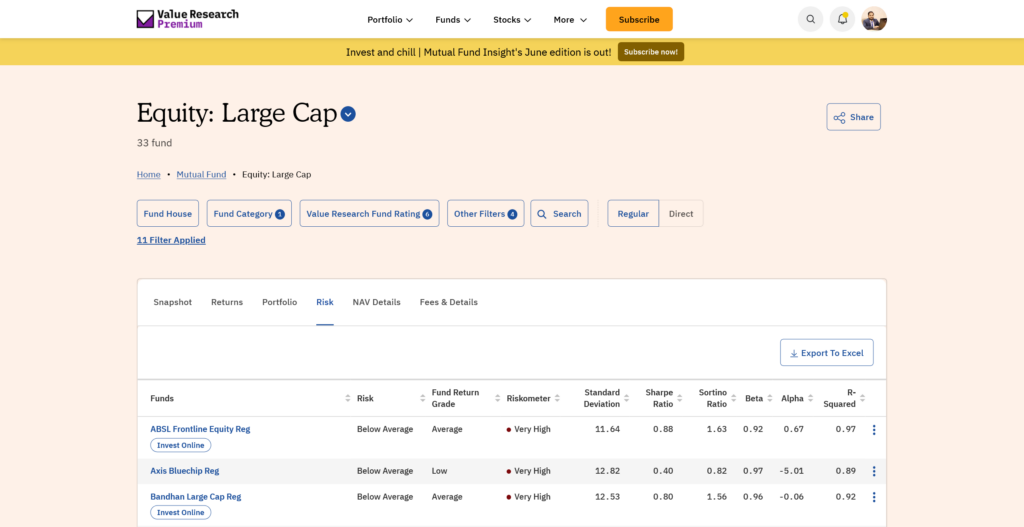
Task: Open the notifications bell icon
Action: coord(842,19)
